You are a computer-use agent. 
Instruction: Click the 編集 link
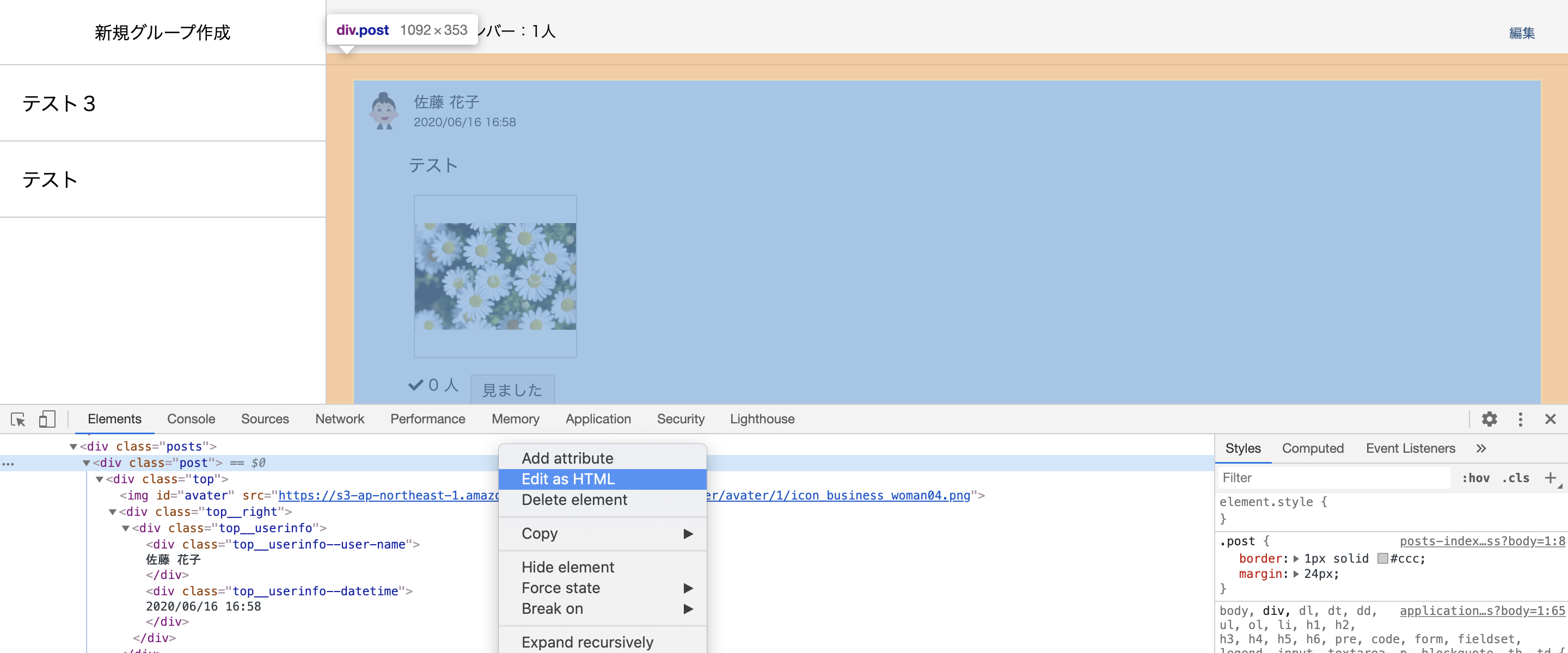[1521, 33]
